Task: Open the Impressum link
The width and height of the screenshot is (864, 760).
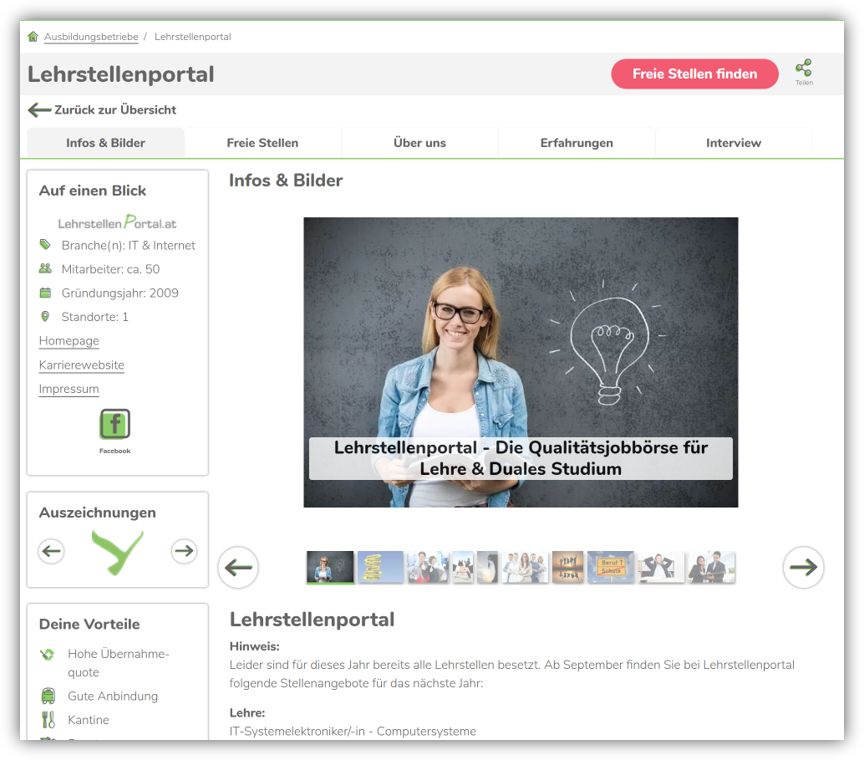Action: [x=69, y=389]
